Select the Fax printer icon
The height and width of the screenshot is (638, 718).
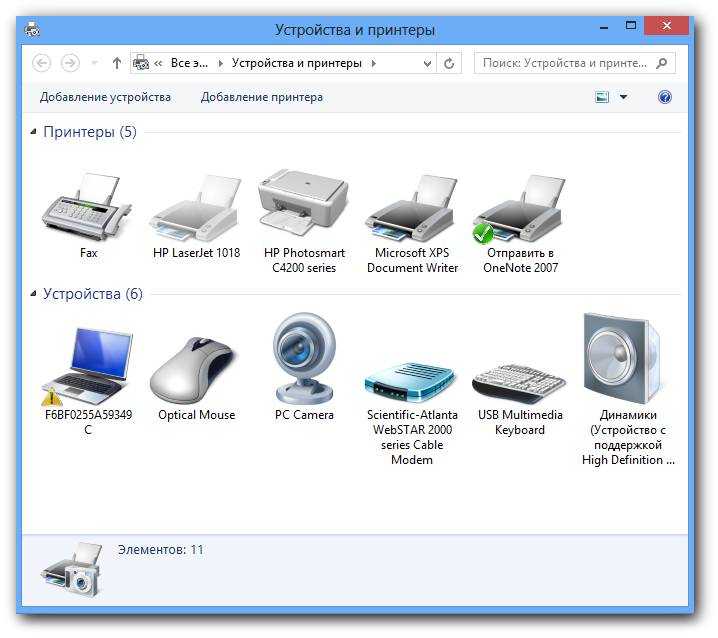[x=87, y=207]
